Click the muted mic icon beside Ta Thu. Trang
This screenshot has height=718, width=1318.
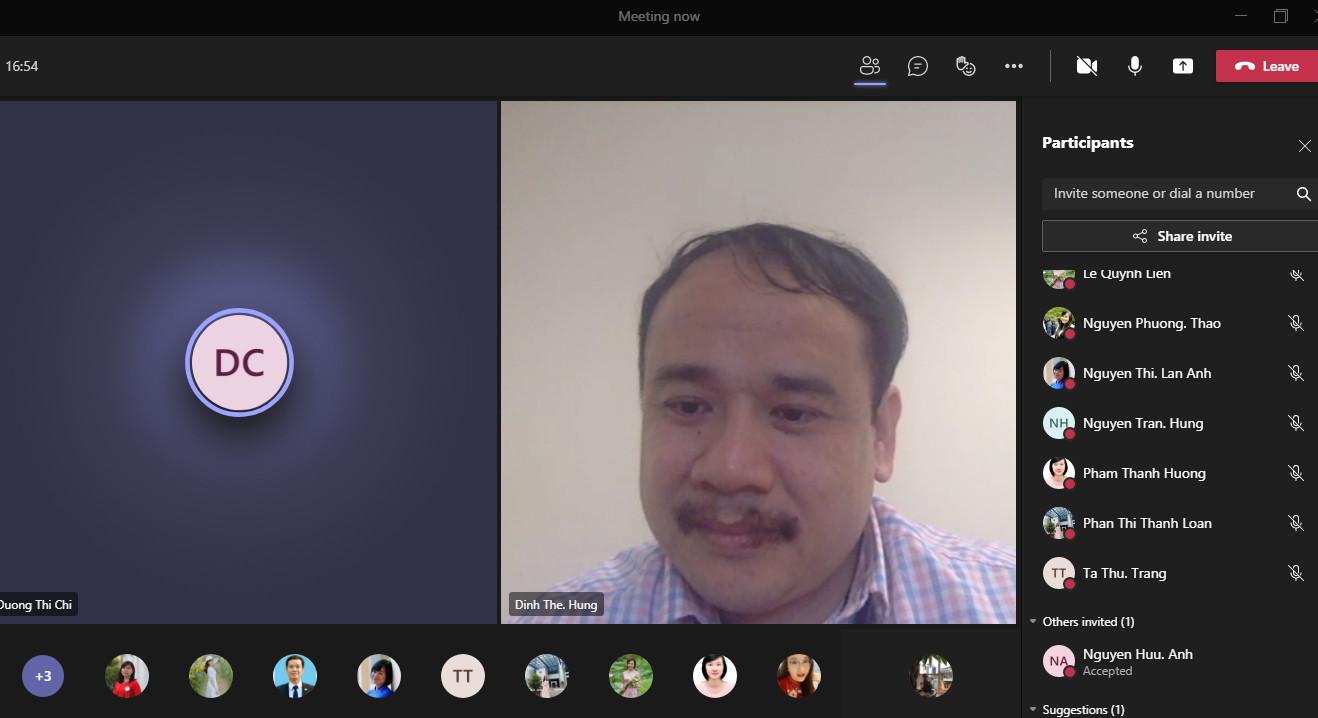pos(1296,573)
